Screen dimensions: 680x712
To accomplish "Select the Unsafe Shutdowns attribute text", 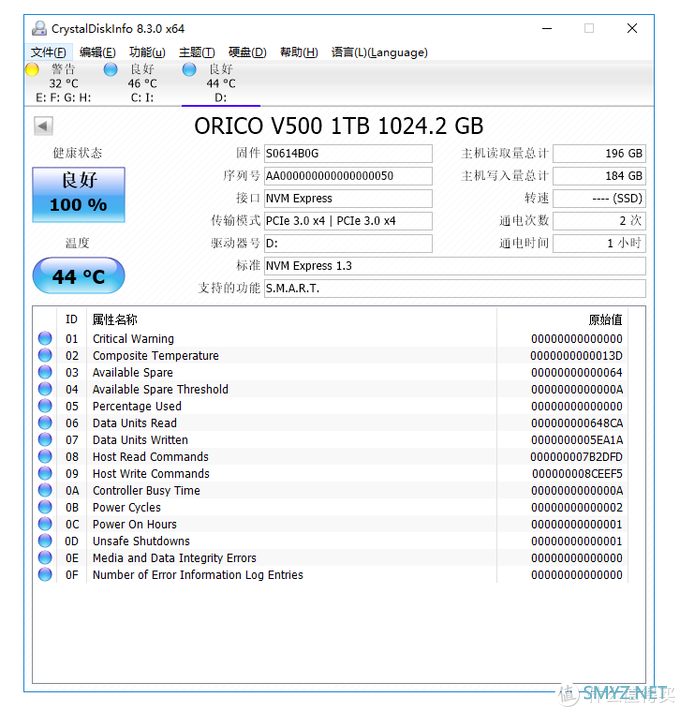I will [141, 541].
